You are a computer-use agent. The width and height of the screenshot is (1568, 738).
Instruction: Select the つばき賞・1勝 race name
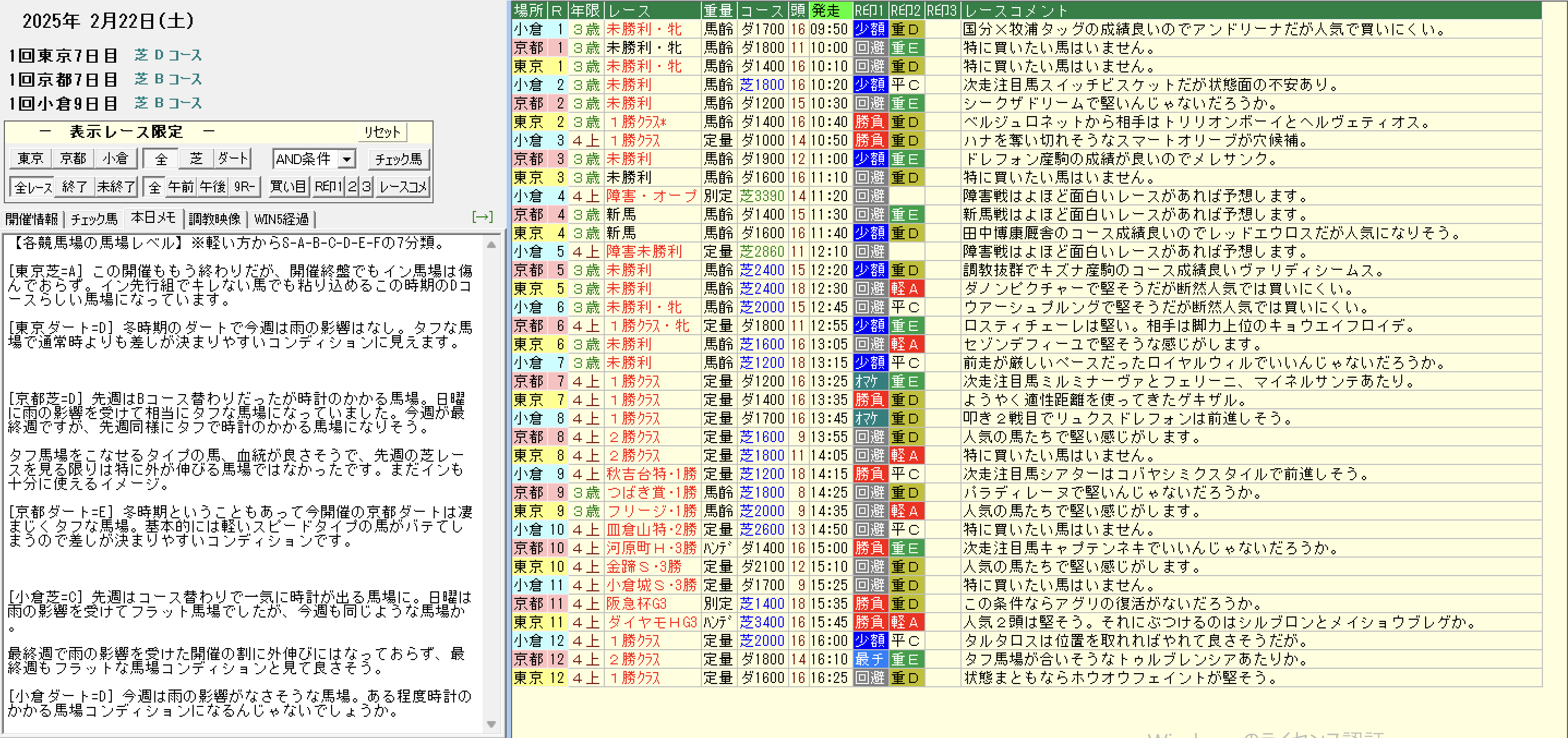[651, 492]
